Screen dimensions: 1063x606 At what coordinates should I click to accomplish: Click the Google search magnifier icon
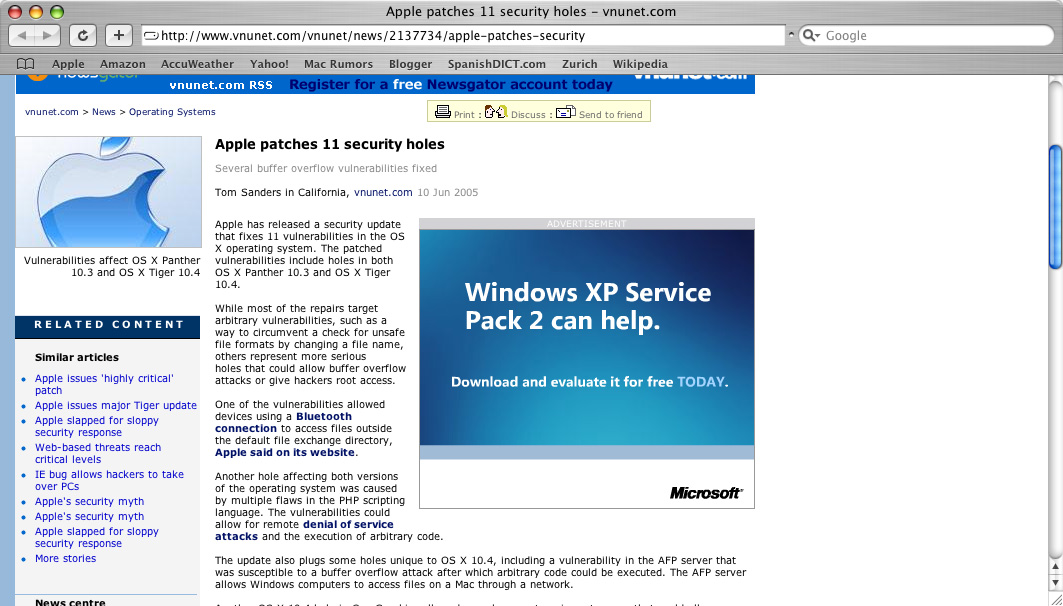pos(808,35)
